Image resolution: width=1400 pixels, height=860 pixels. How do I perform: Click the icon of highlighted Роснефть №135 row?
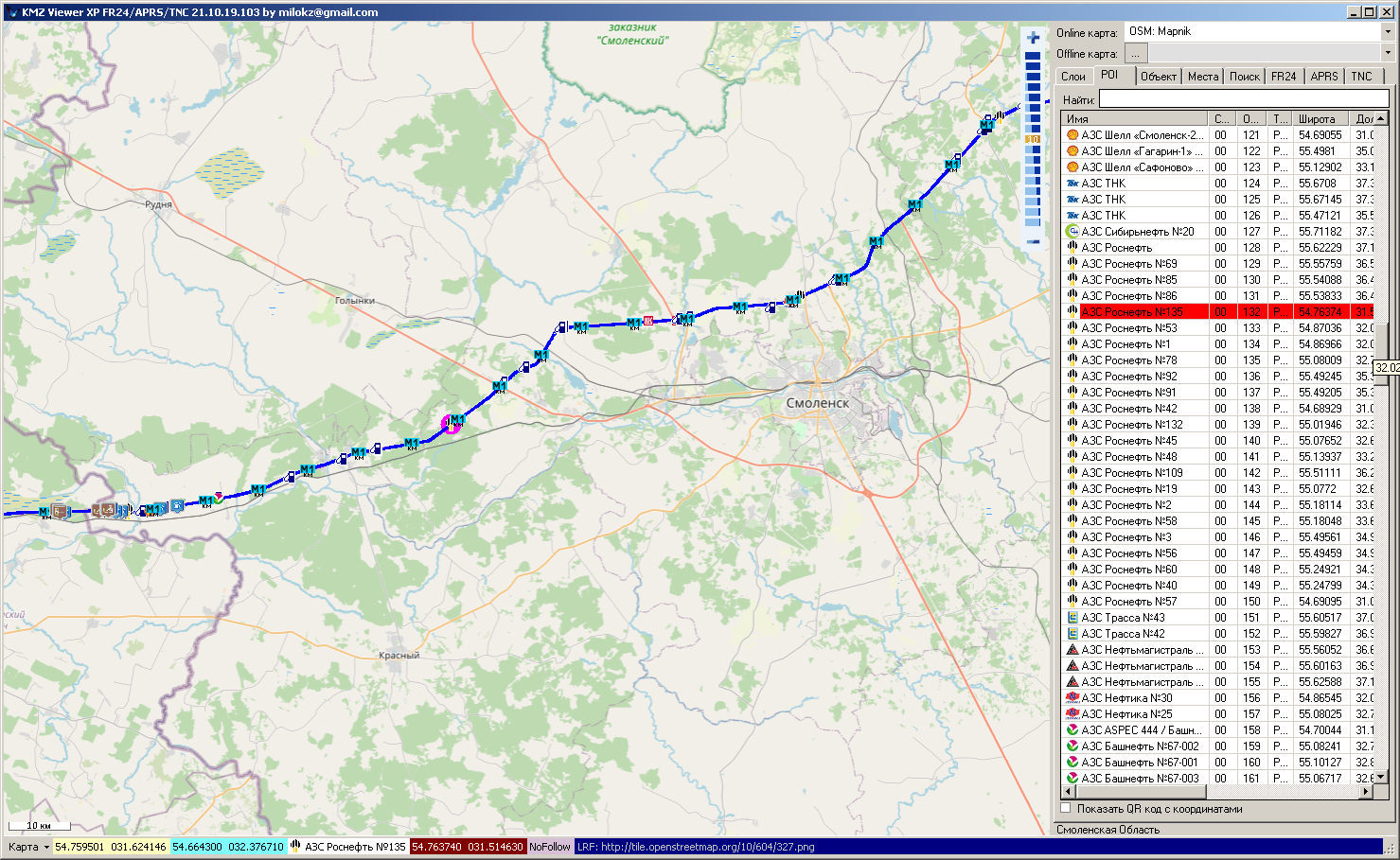click(x=1072, y=312)
